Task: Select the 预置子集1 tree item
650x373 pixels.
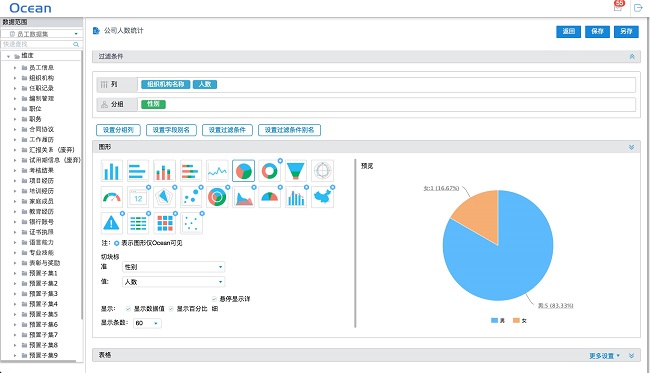Action: click(43, 273)
